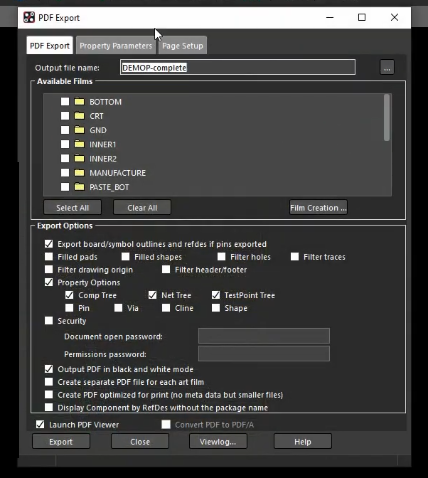Click the Select All films button
This screenshot has height=478, width=428.
point(72,208)
